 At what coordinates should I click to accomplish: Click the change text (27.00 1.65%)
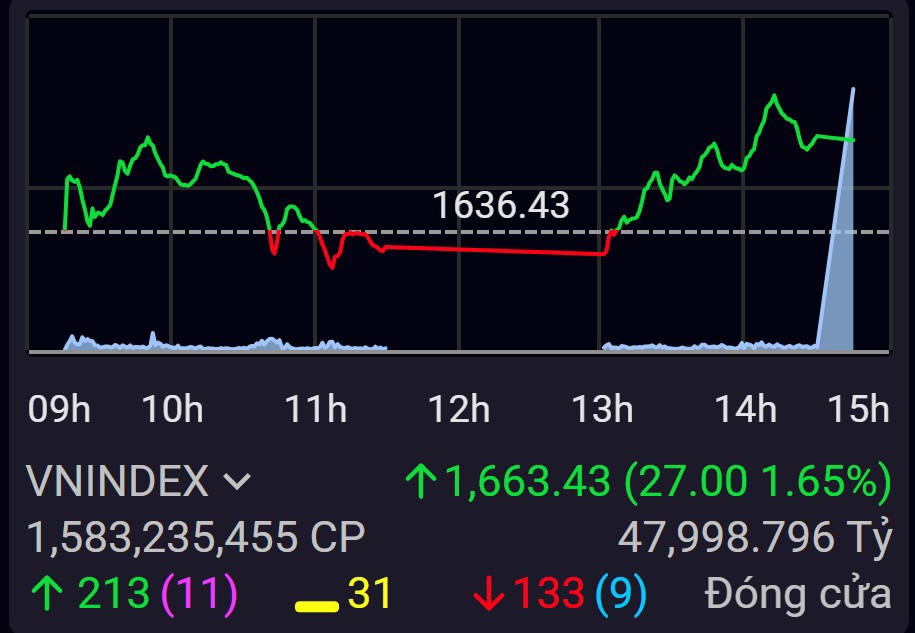(756, 482)
